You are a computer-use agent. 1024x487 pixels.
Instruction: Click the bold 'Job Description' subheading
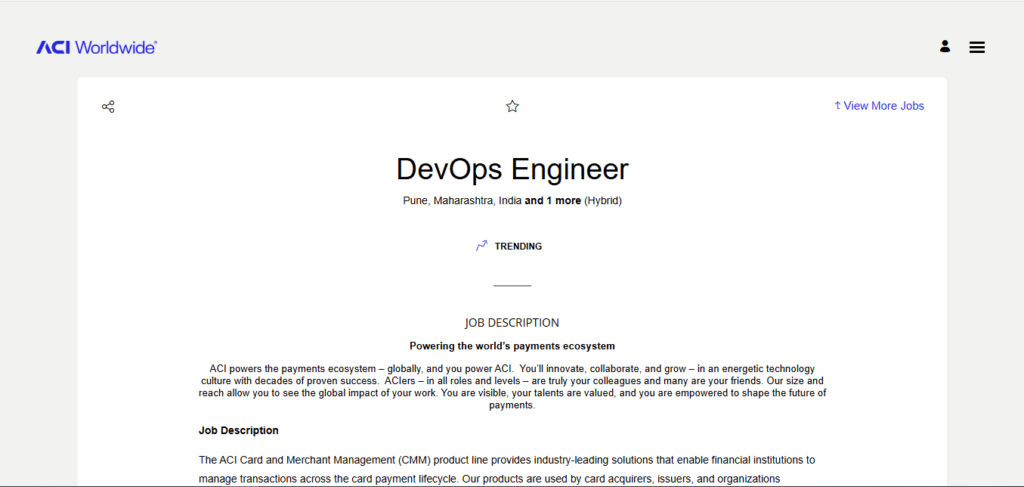pos(238,431)
